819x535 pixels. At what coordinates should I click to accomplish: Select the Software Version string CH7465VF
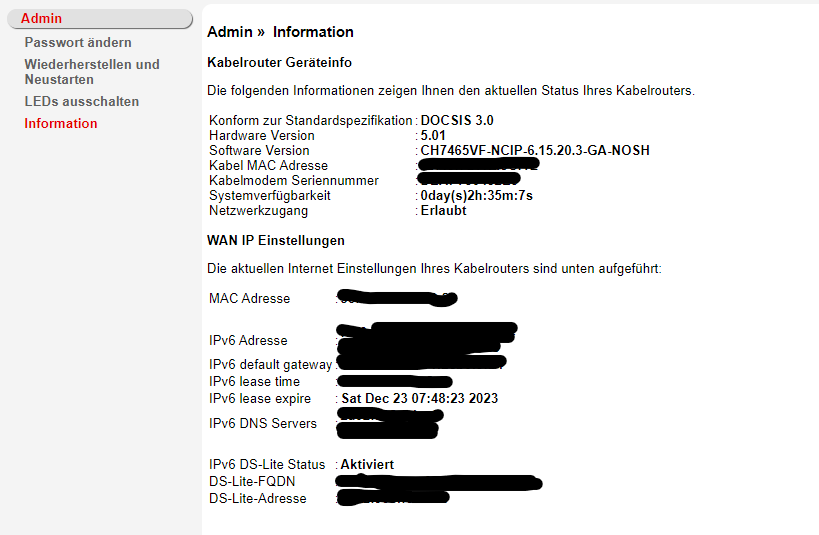pyautogui.click(x=535, y=150)
